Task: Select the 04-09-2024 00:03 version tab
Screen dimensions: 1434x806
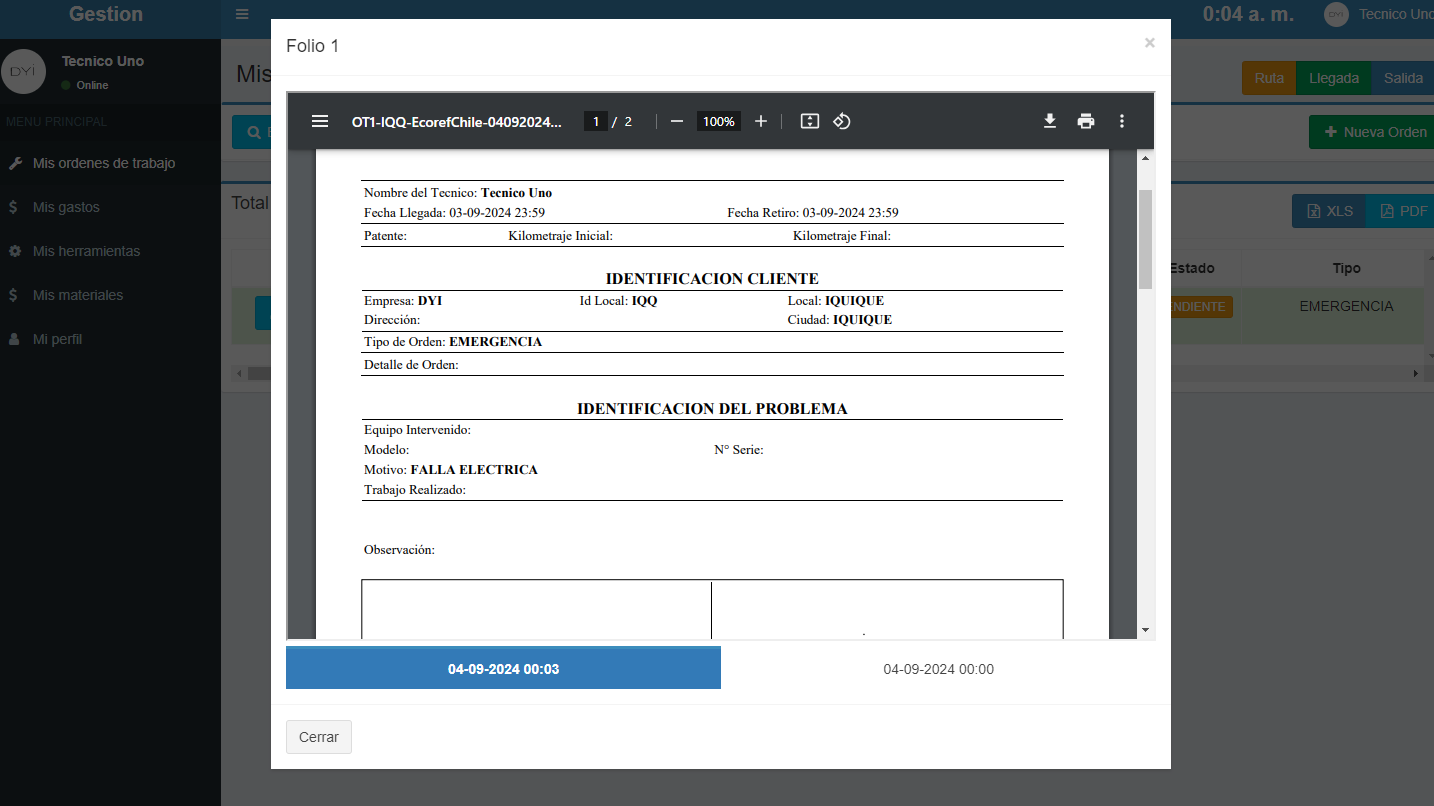Action: tap(503, 669)
